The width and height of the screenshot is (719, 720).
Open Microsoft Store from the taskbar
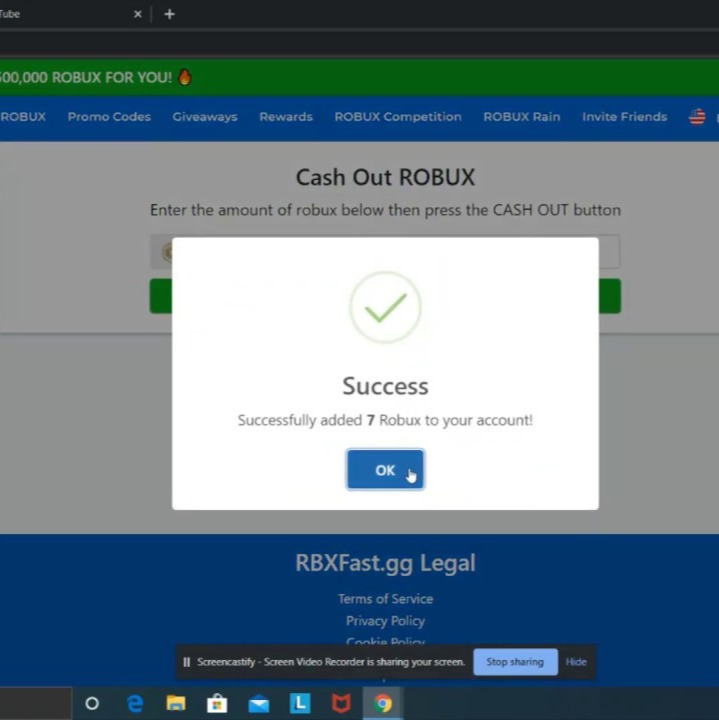pyautogui.click(x=217, y=703)
